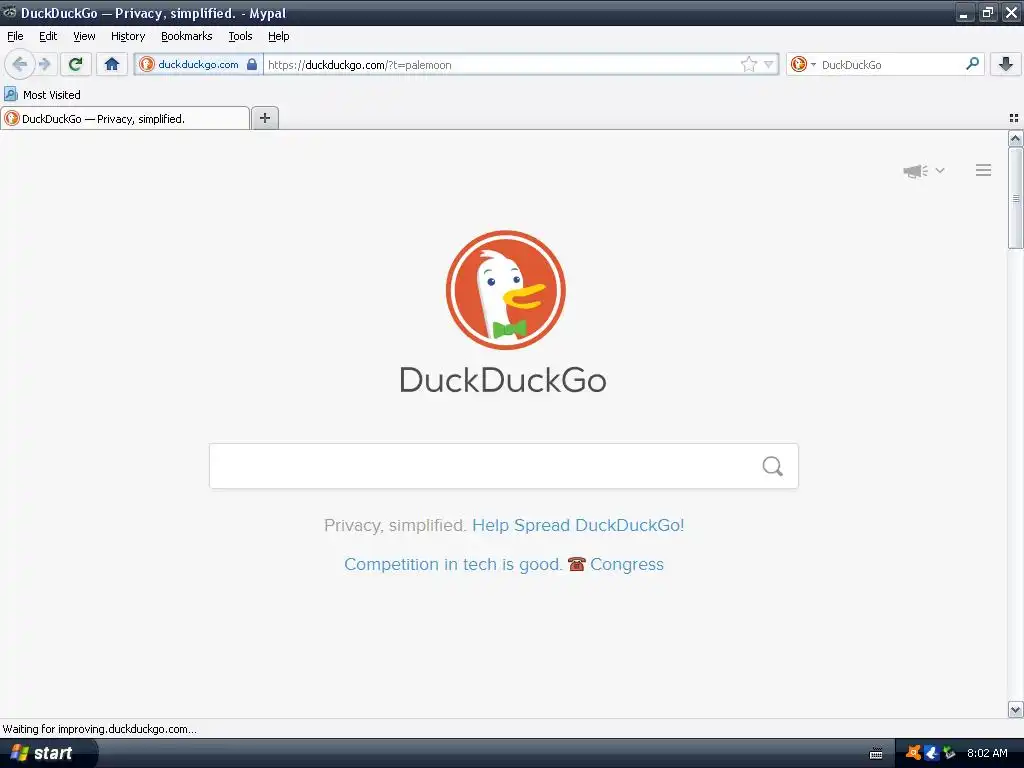The image size is (1024, 768).
Task: Click the DuckDuckGo wordmark text
Action: [503, 380]
